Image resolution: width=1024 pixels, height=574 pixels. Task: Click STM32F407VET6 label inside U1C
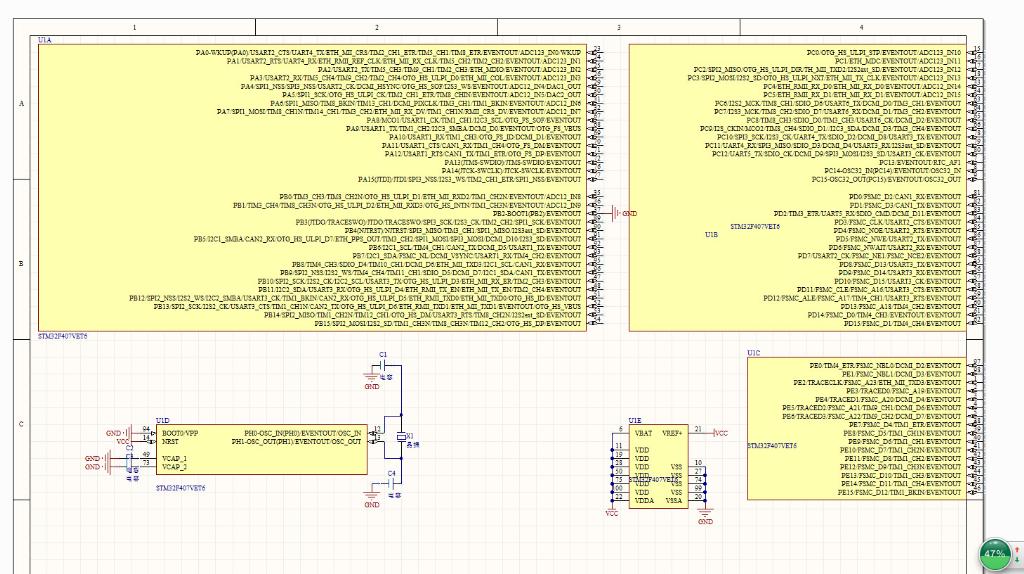(x=772, y=445)
